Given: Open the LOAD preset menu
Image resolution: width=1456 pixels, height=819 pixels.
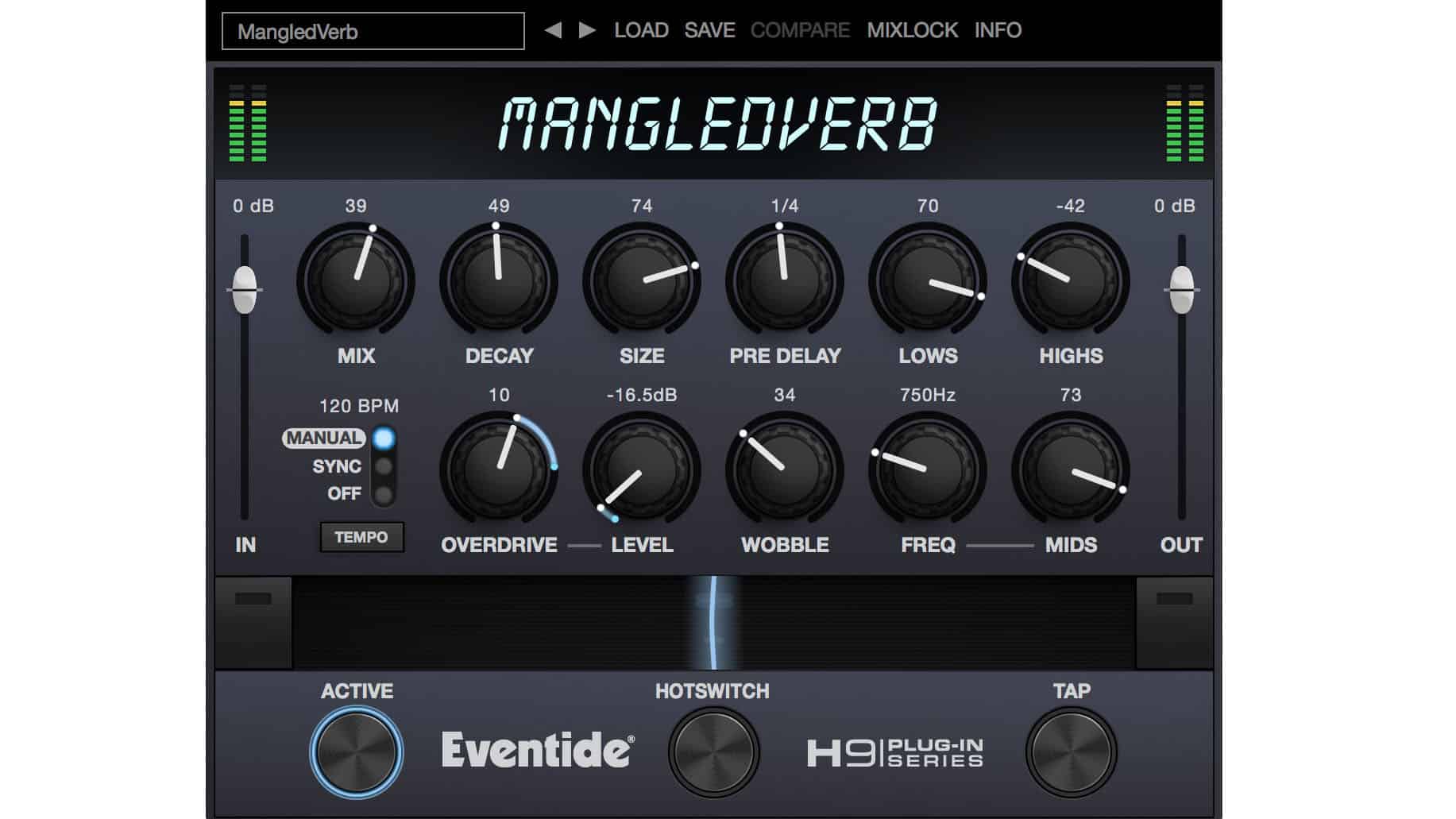Looking at the screenshot, I should coord(641,30).
